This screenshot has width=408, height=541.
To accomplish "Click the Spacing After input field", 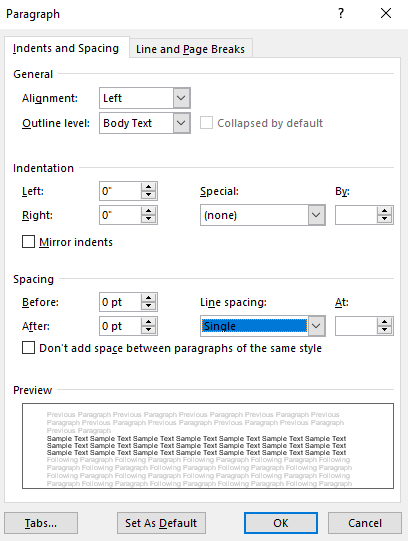I will tap(120, 326).
